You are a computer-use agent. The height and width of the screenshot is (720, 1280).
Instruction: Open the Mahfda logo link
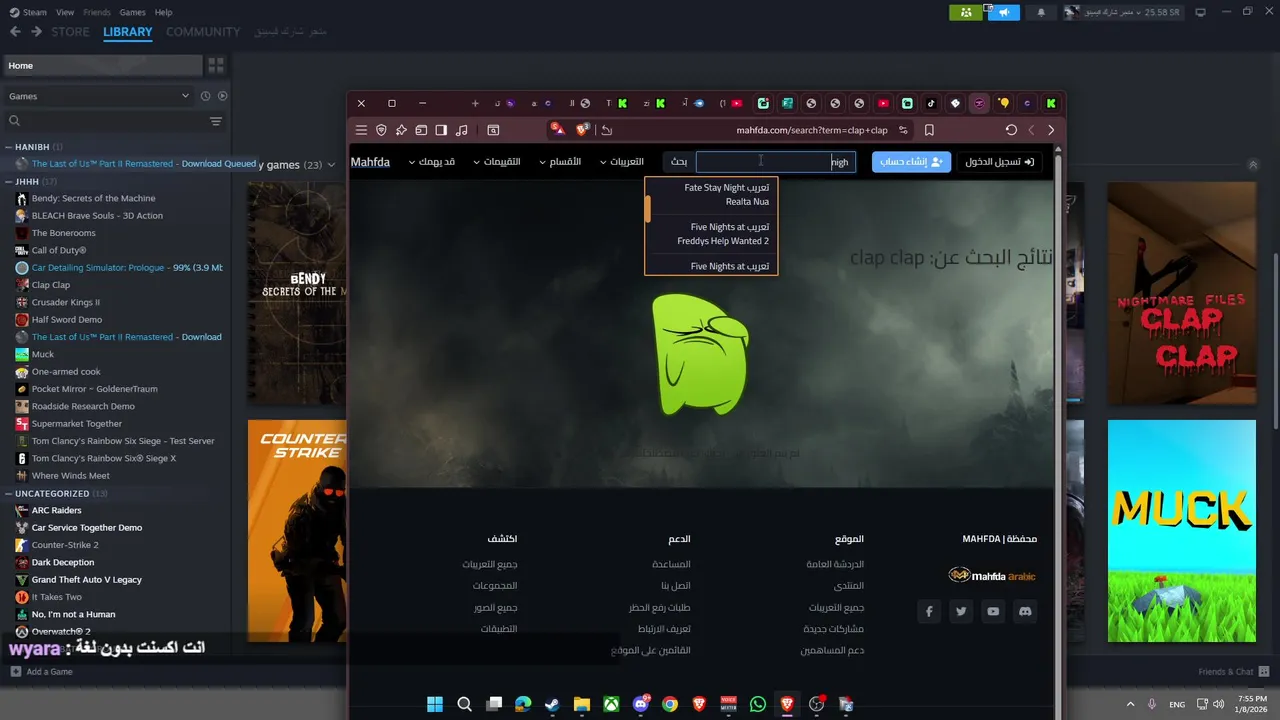coord(370,162)
